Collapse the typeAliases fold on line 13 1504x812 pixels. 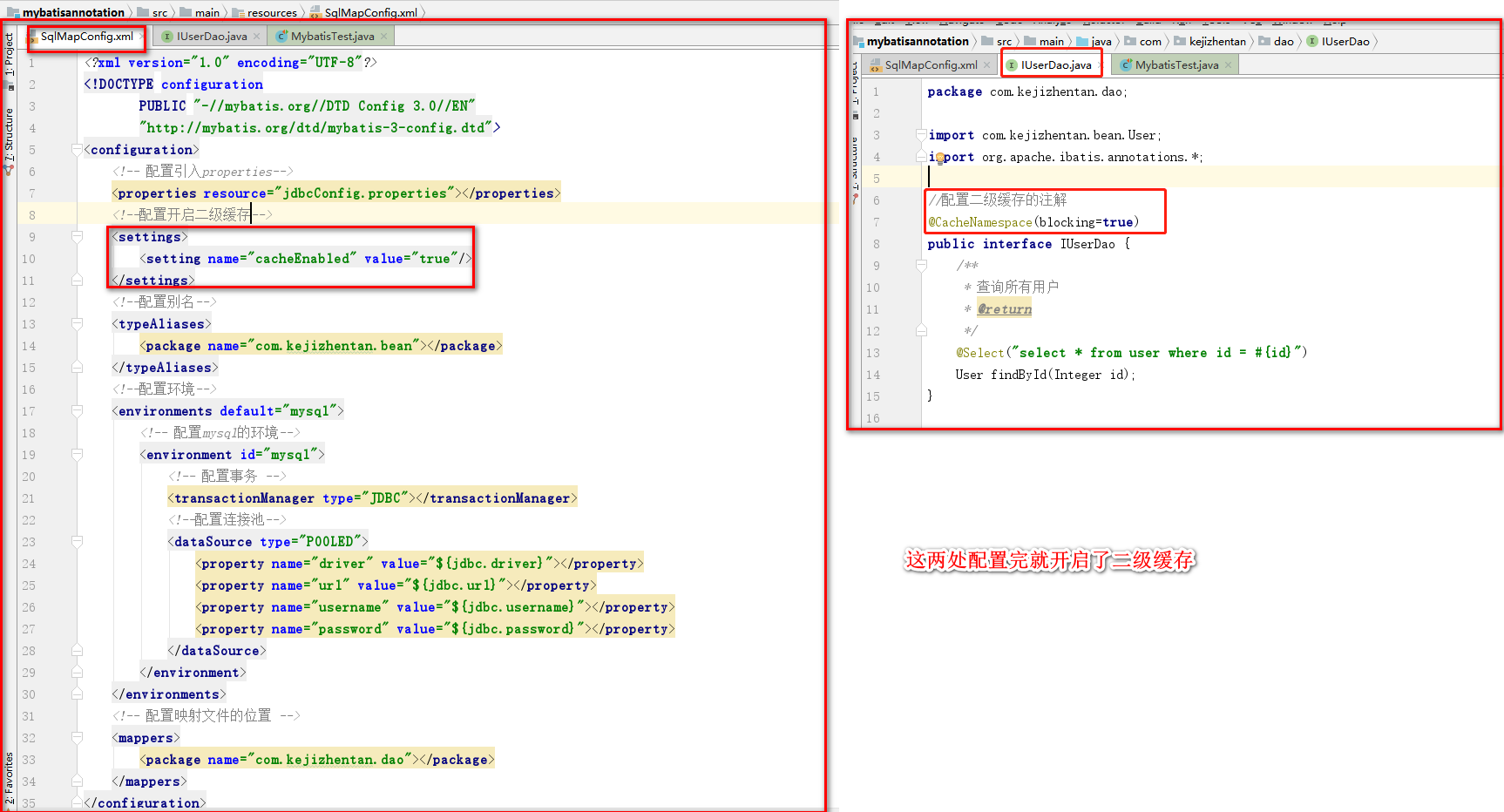77,324
